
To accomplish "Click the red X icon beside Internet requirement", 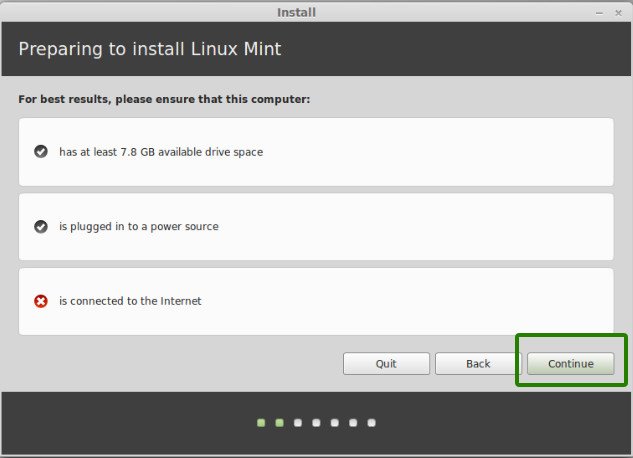I will click(41, 301).
